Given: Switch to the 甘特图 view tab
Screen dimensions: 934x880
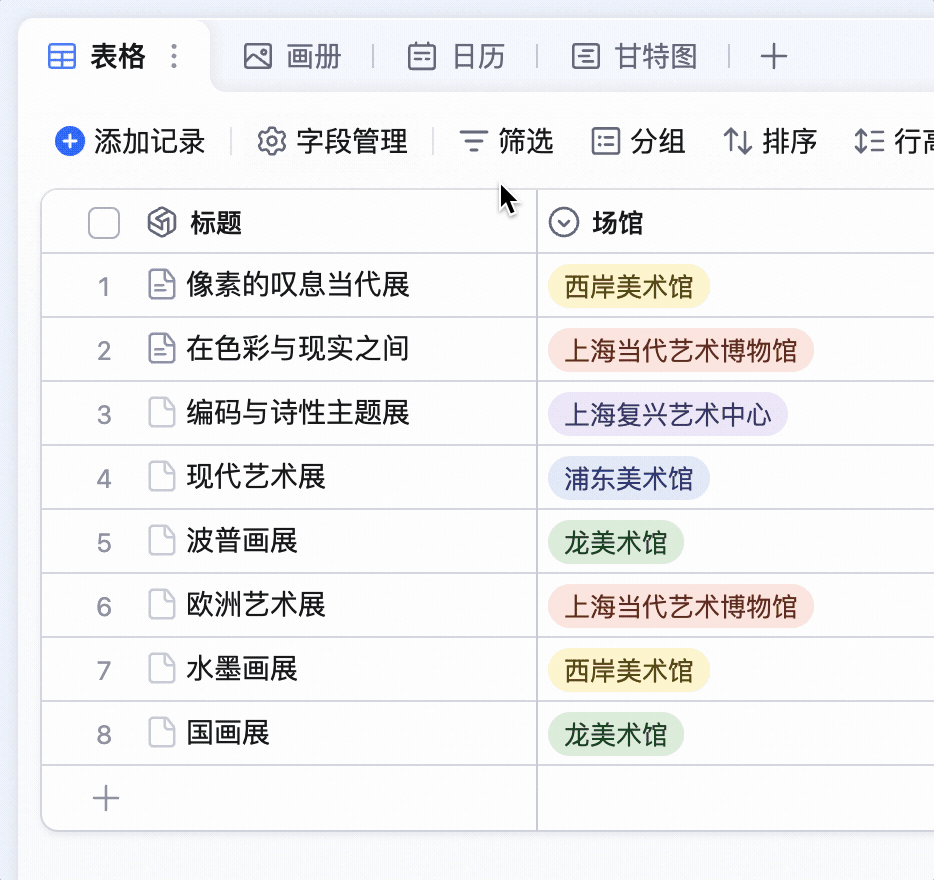Looking at the screenshot, I should tap(634, 57).
